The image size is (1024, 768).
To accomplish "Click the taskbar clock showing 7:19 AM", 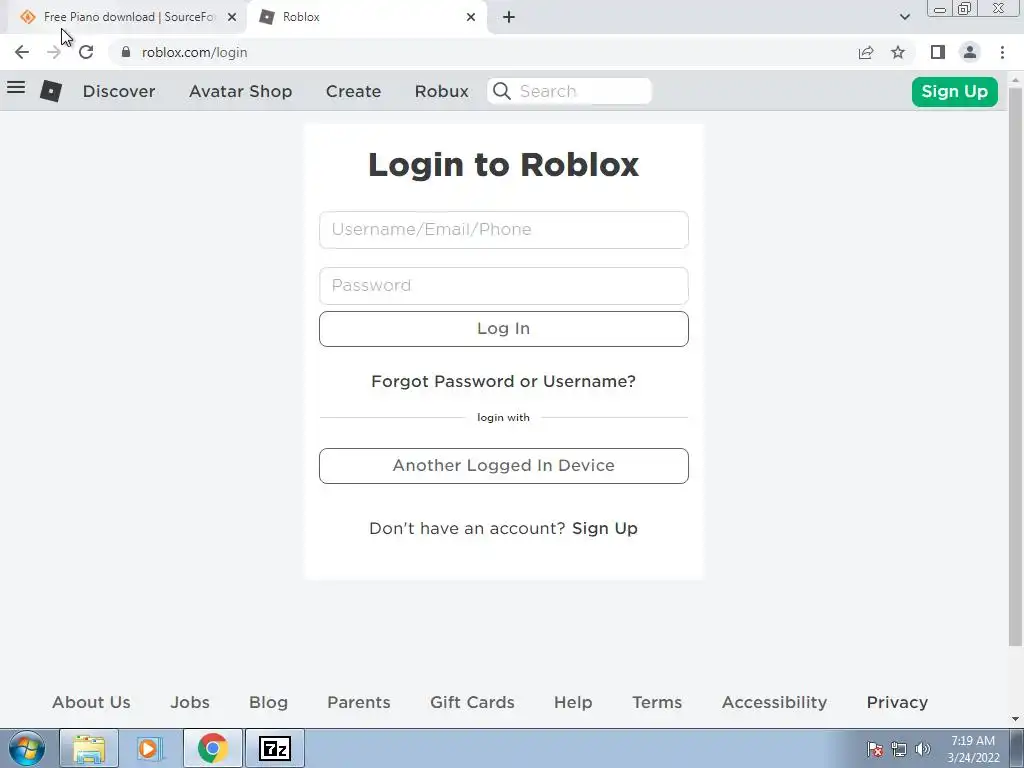I will (973, 749).
